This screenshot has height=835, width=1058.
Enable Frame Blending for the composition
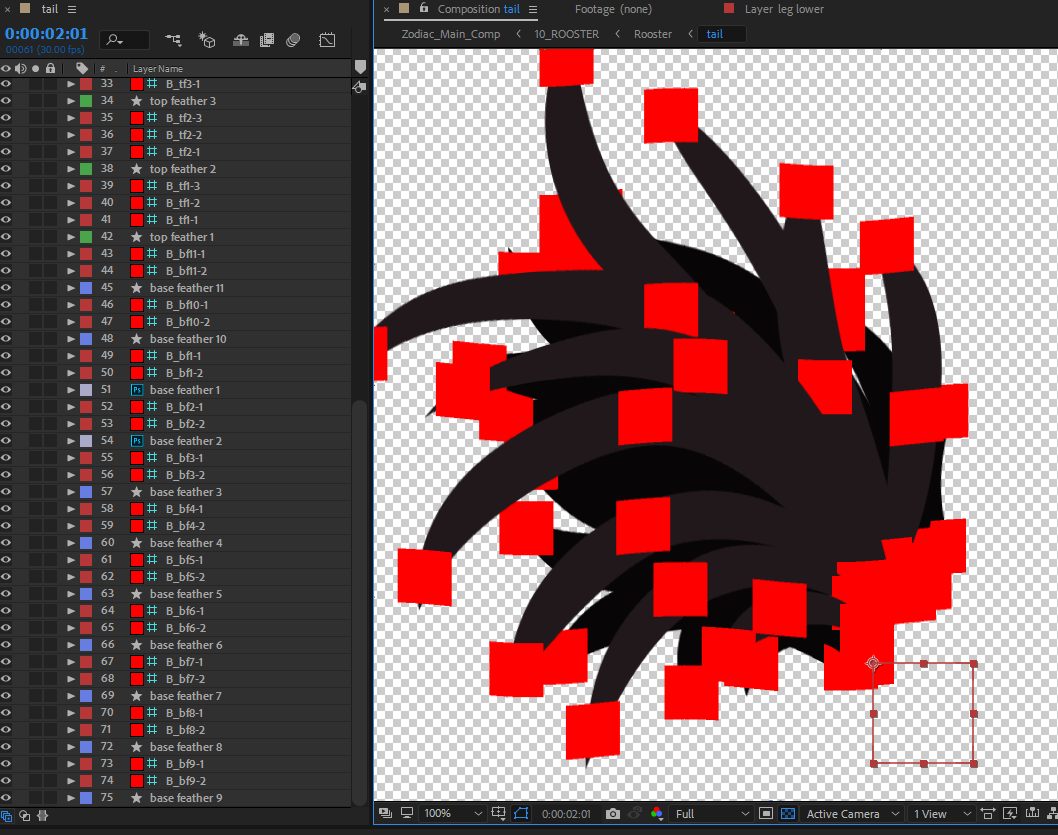click(x=267, y=40)
